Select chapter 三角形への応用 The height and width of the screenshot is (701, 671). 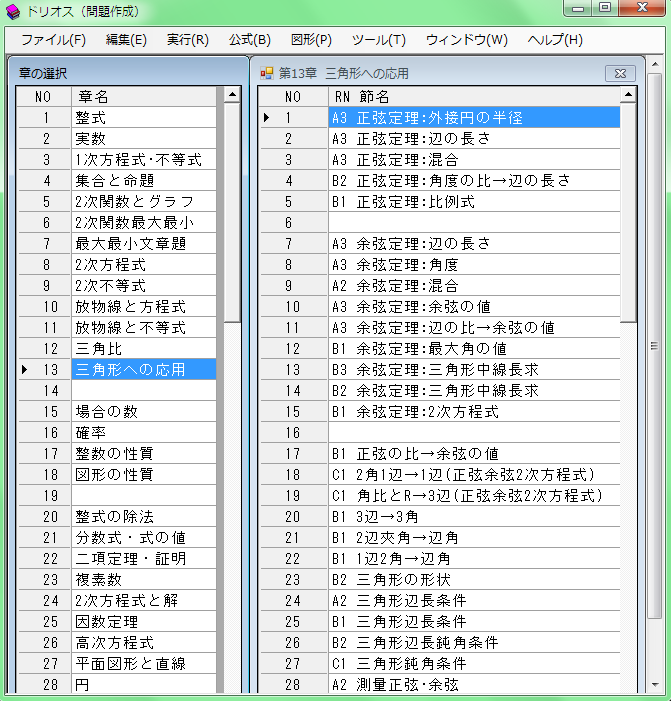[x=143, y=370]
